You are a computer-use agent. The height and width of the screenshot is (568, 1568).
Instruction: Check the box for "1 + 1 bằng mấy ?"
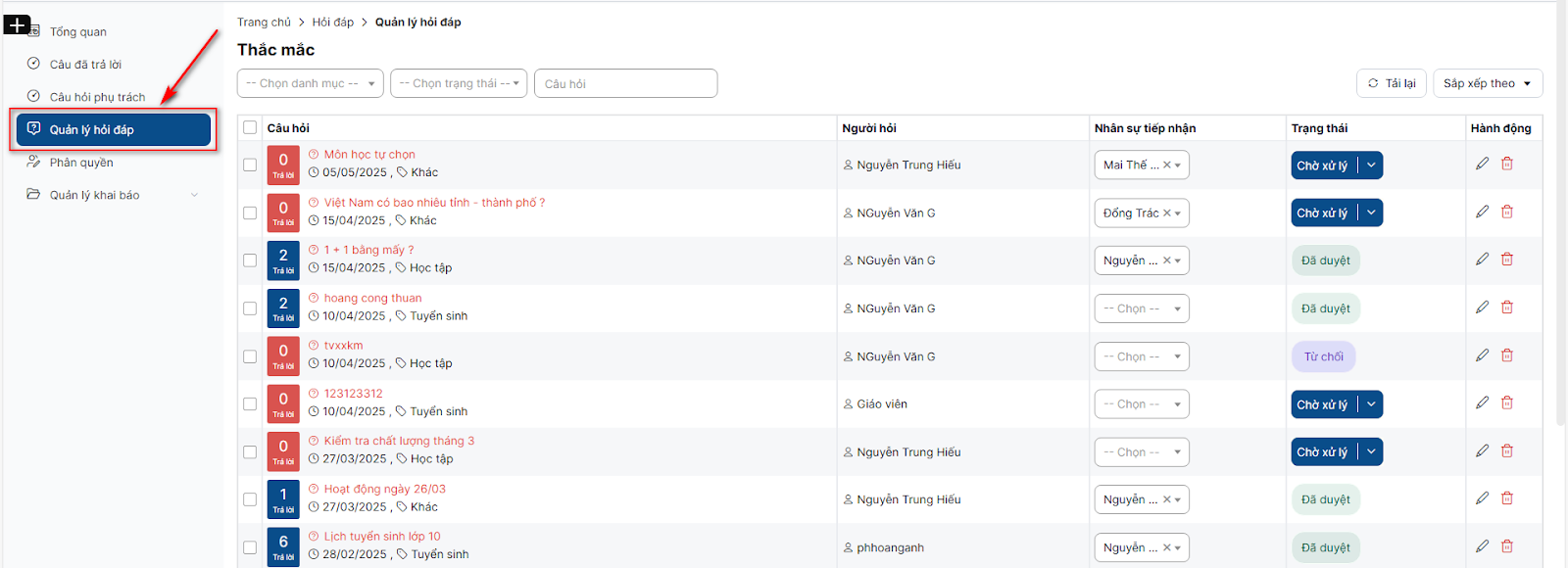pos(250,260)
